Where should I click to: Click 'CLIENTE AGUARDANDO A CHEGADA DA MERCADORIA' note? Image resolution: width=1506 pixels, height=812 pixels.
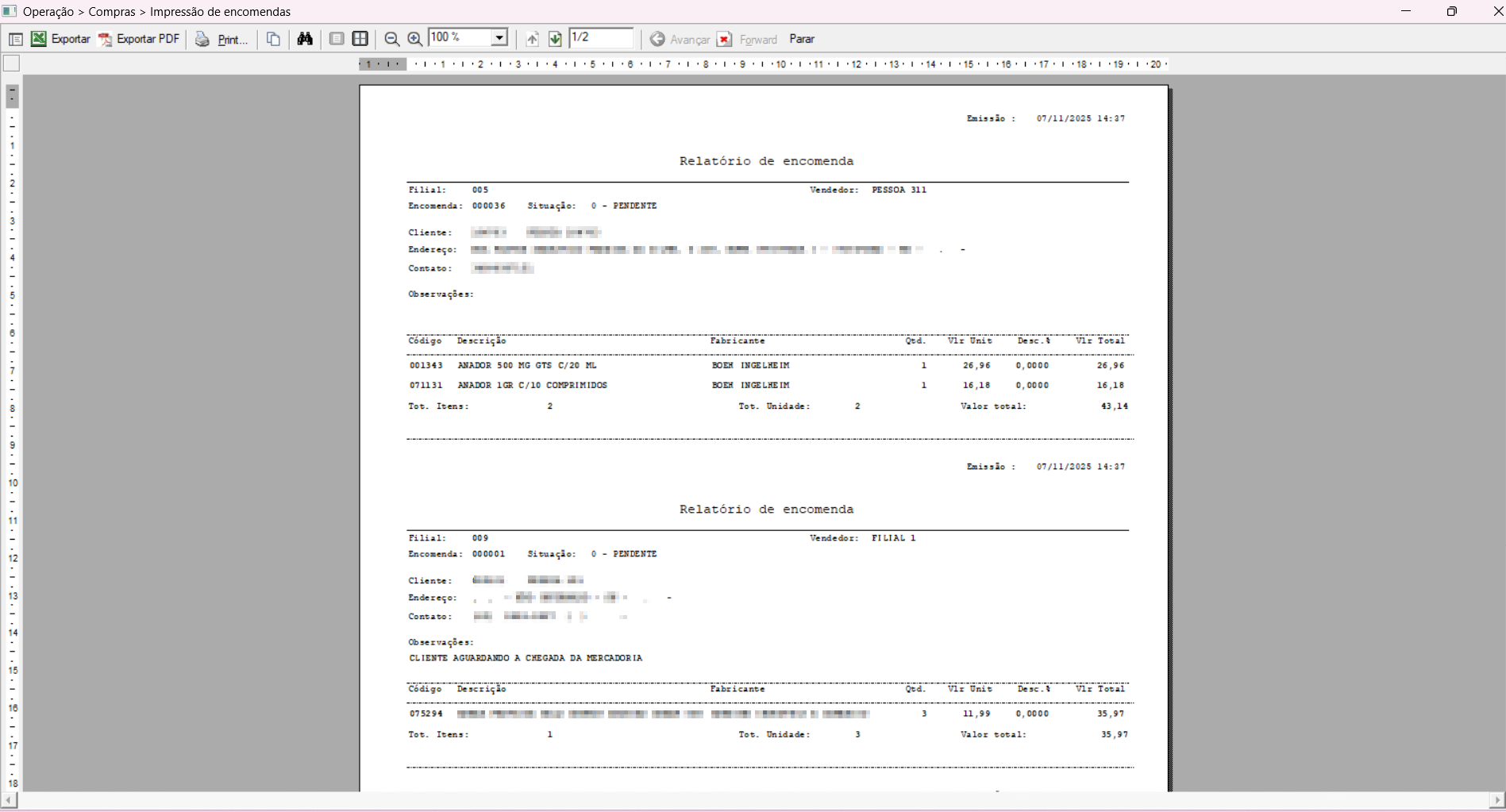526,658
